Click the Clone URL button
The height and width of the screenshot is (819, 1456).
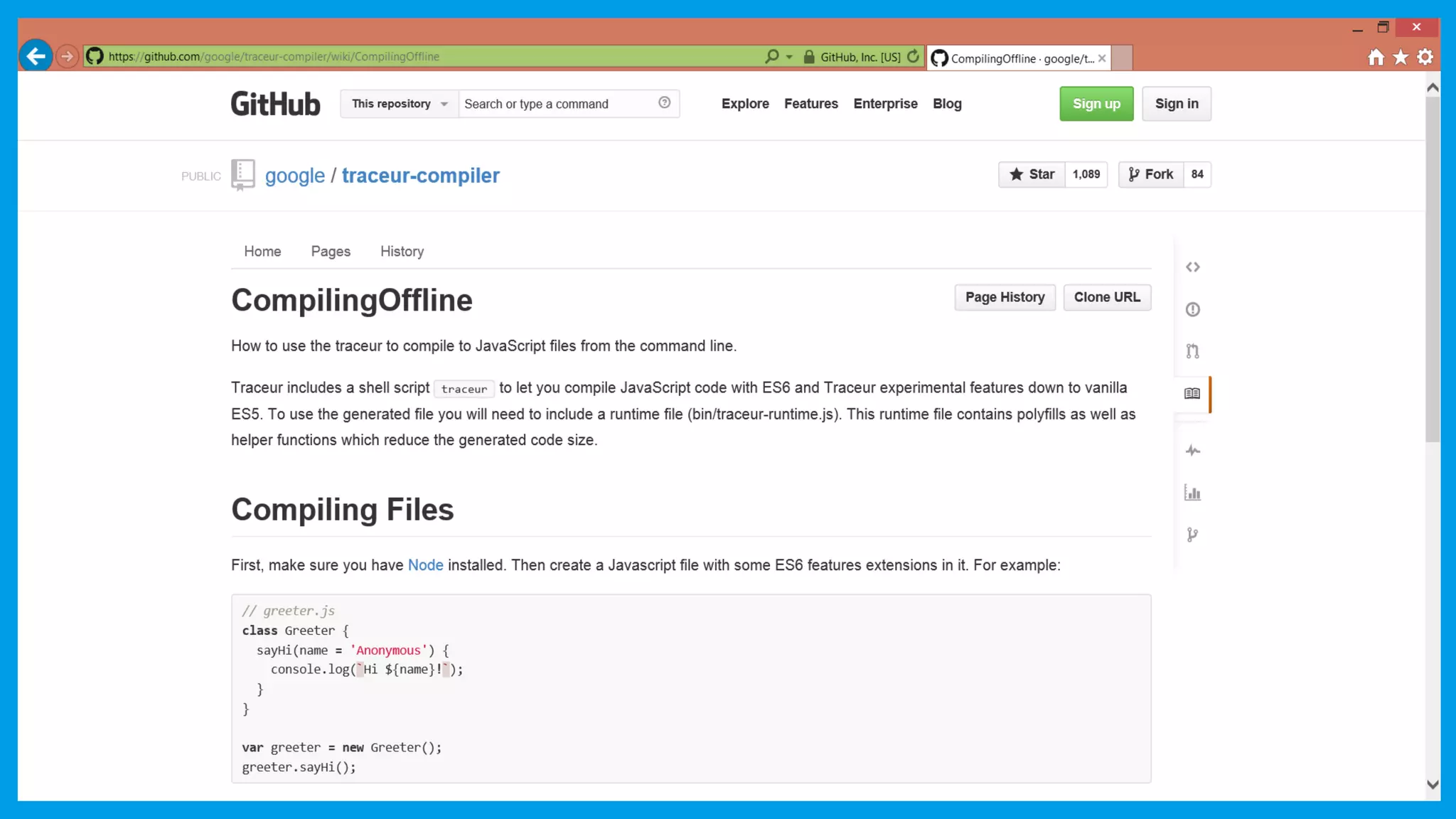pos(1107,297)
